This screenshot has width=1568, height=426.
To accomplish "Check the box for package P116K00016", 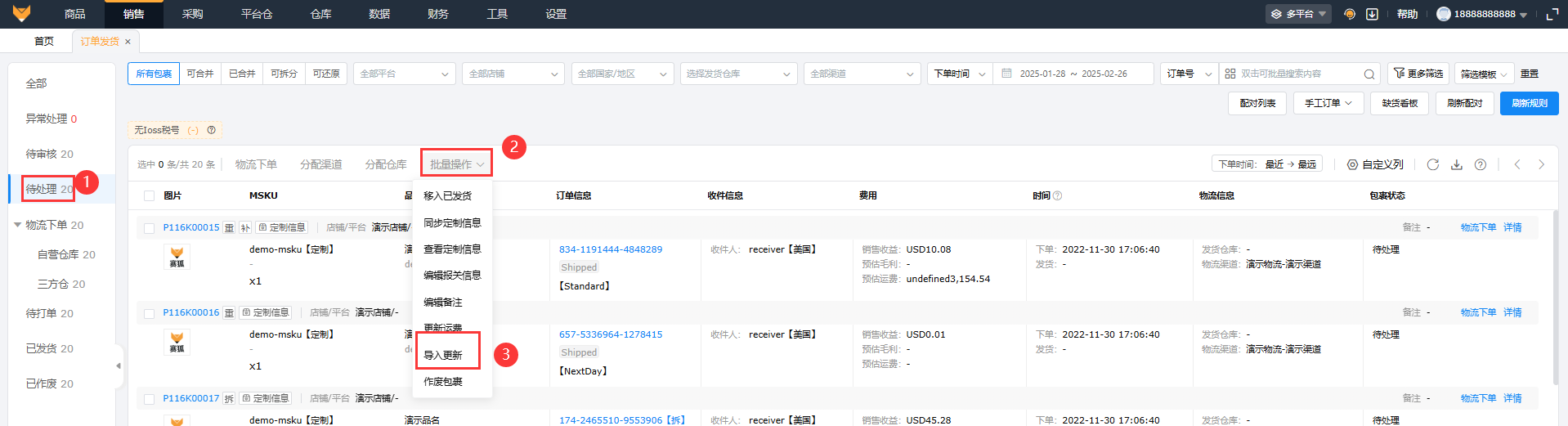I will click(x=149, y=313).
